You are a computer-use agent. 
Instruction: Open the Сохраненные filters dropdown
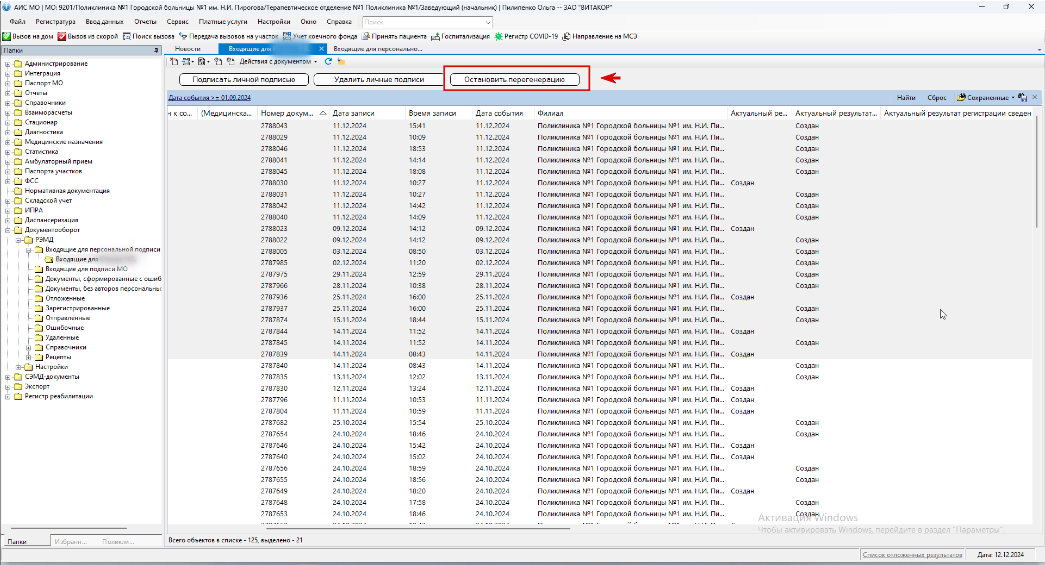(986, 97)
